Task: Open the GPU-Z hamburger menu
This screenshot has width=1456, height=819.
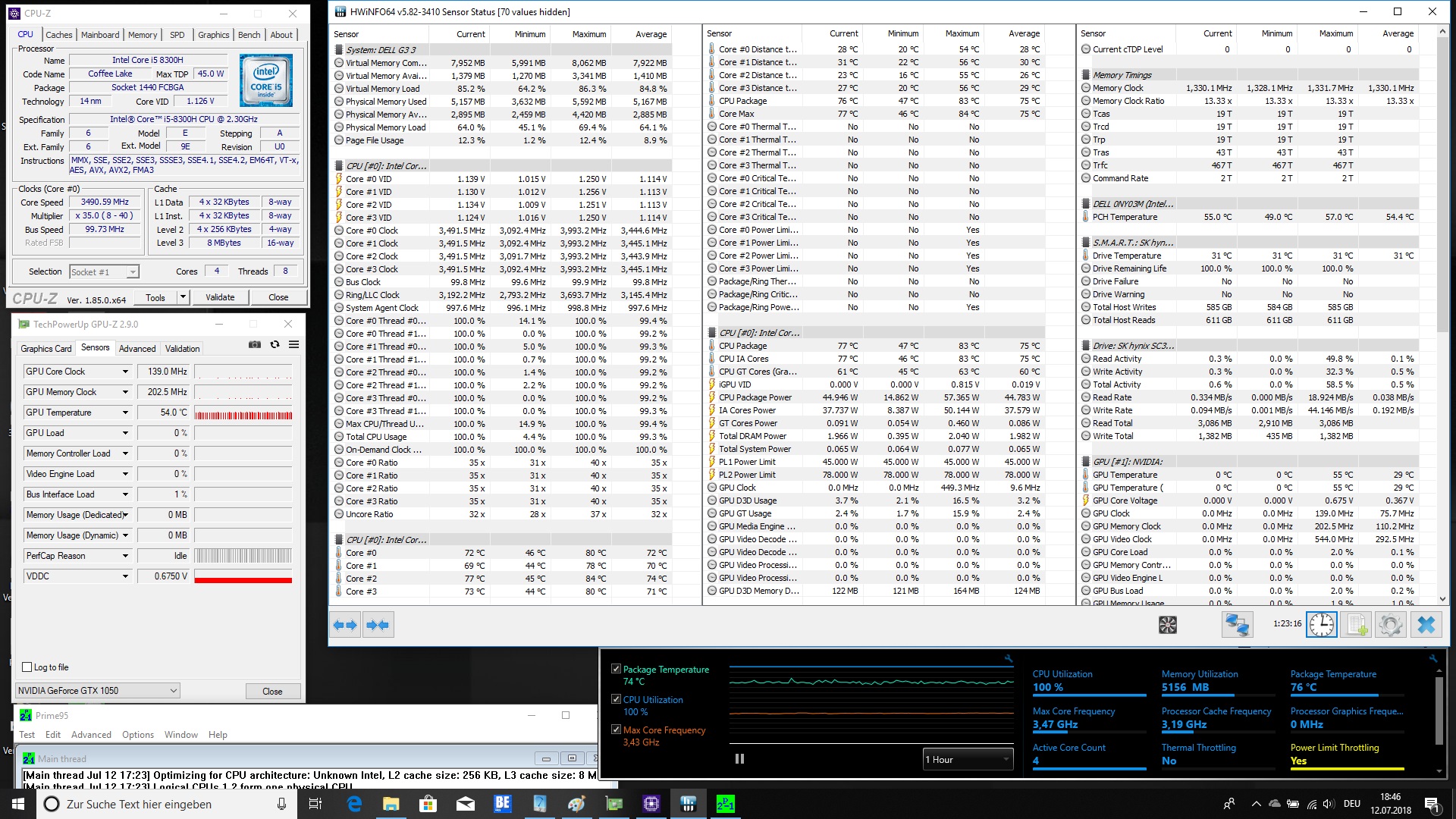Action: (x=293, y=344)
